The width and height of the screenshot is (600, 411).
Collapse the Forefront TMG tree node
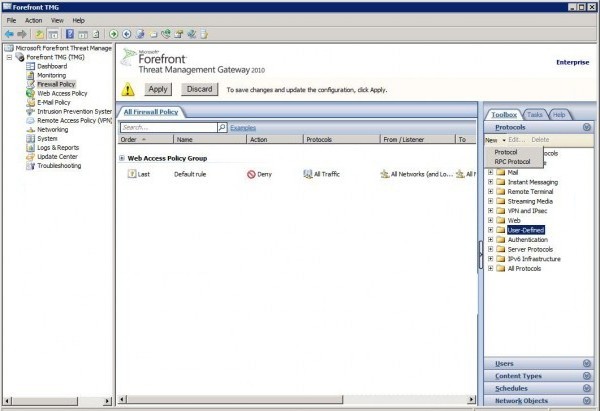pos(9,57)
